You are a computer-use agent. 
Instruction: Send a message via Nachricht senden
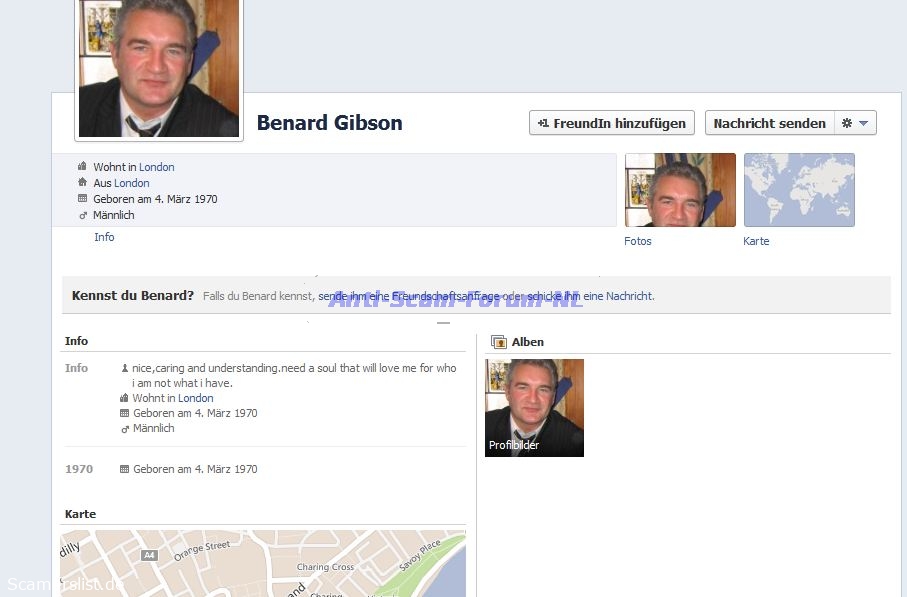[x=769, y=123]
